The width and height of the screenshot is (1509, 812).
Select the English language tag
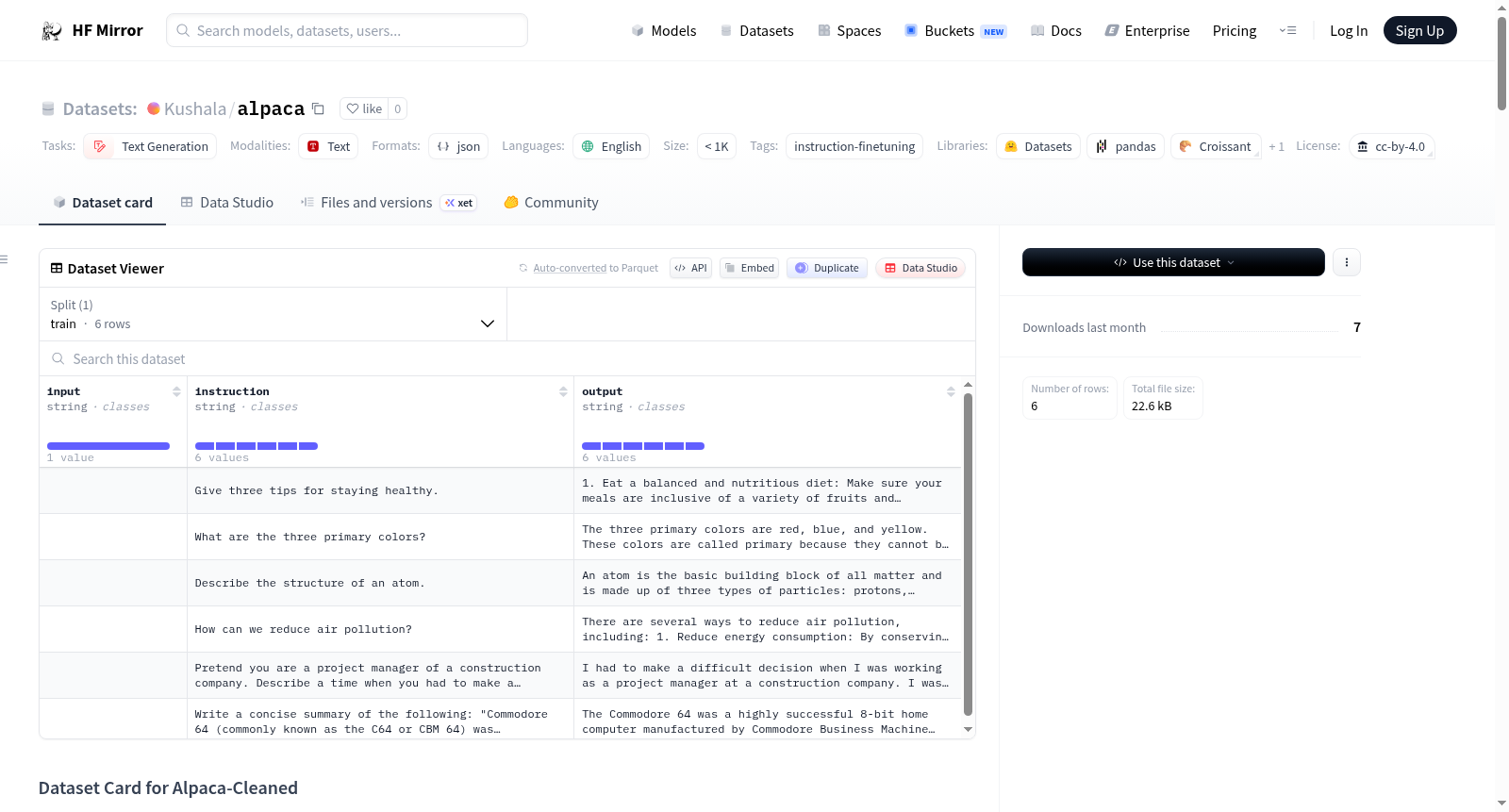(611, 146)
